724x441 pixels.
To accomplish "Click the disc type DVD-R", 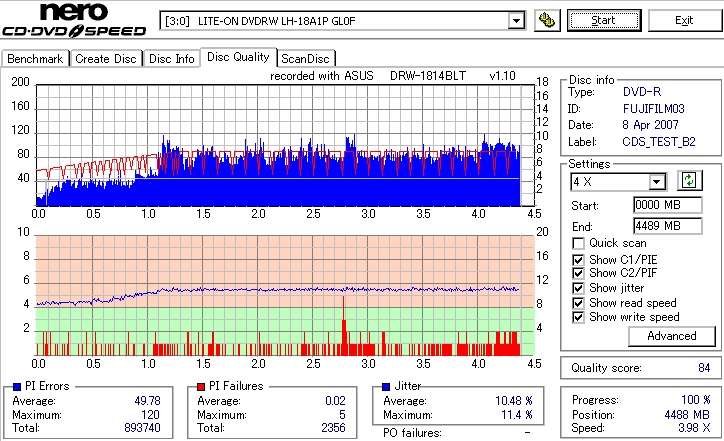I will 641,92.
